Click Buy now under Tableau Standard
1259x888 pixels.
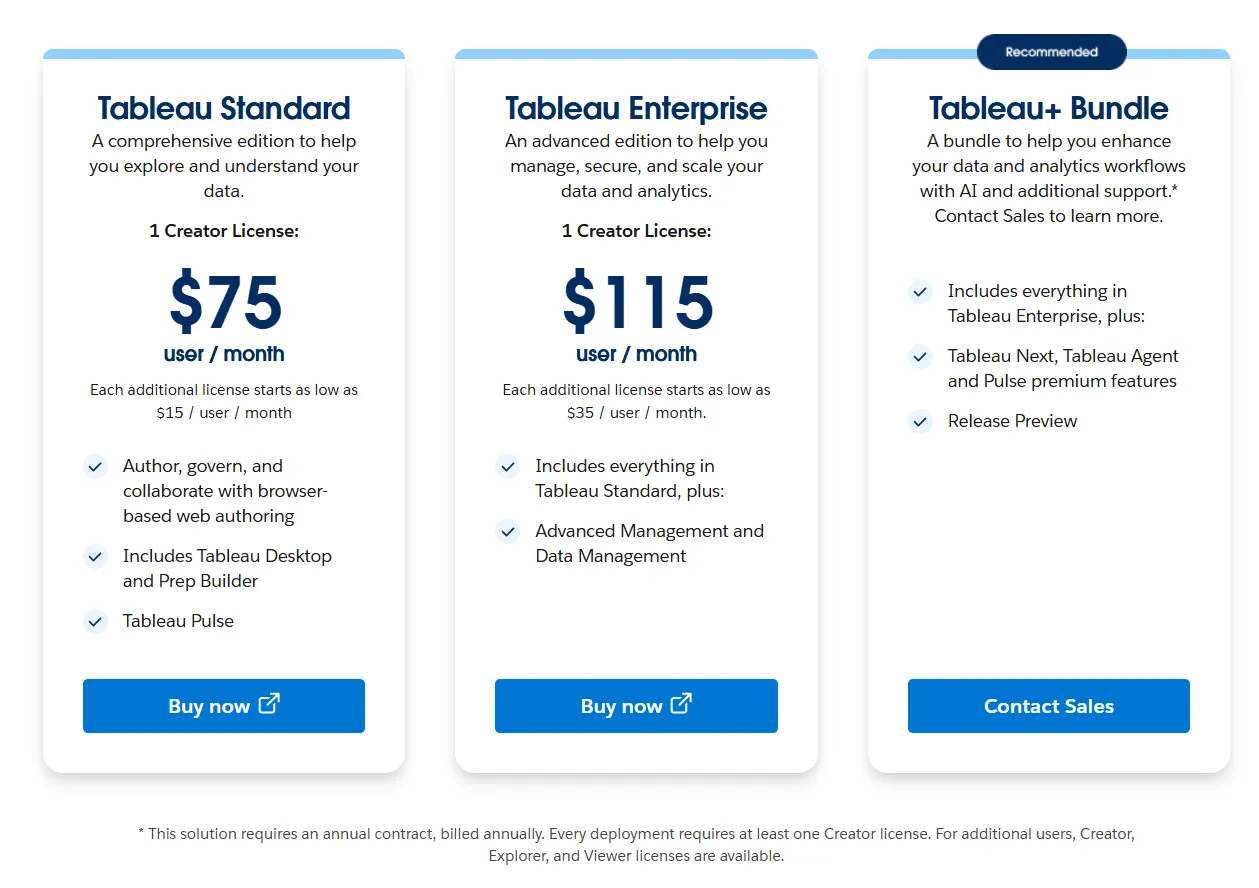224,706
